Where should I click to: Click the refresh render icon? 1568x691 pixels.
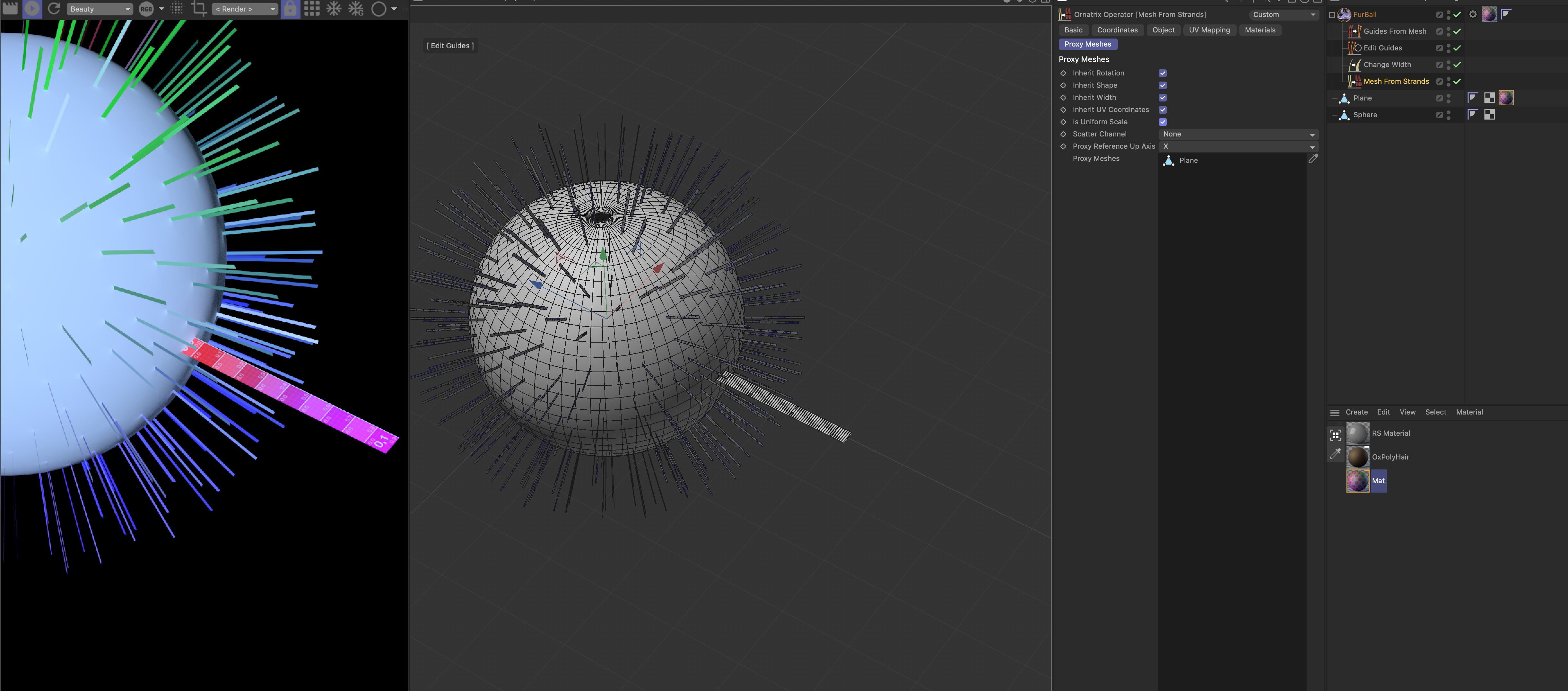tap(54, 9)
